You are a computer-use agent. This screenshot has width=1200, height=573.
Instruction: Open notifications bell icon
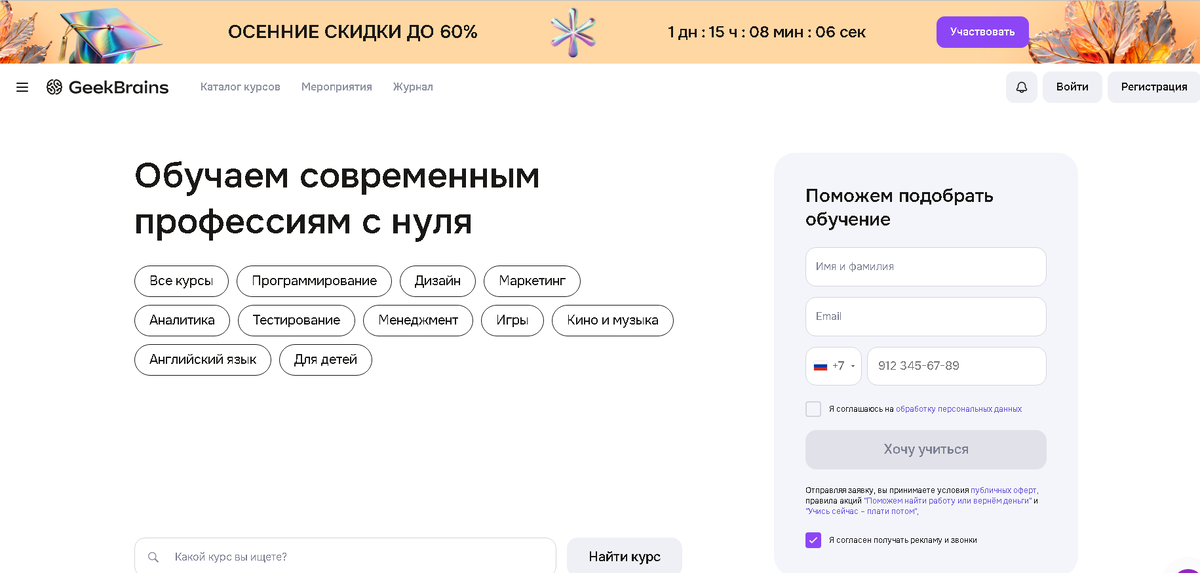pos(1021,87)
